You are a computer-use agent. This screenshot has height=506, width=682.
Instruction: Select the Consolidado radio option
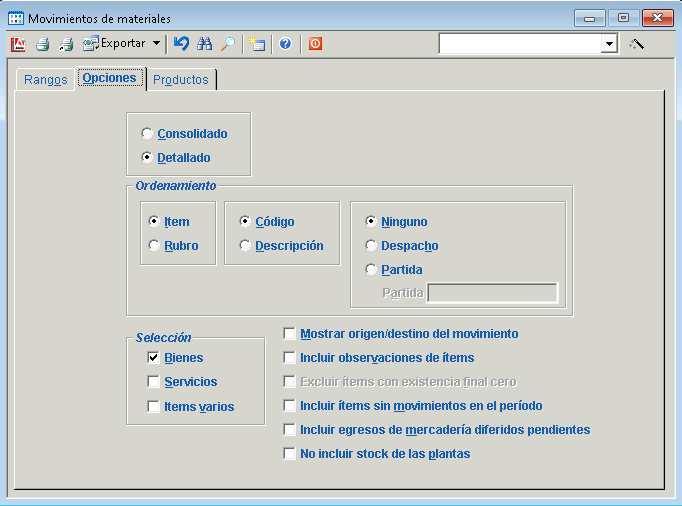(148, 134)
